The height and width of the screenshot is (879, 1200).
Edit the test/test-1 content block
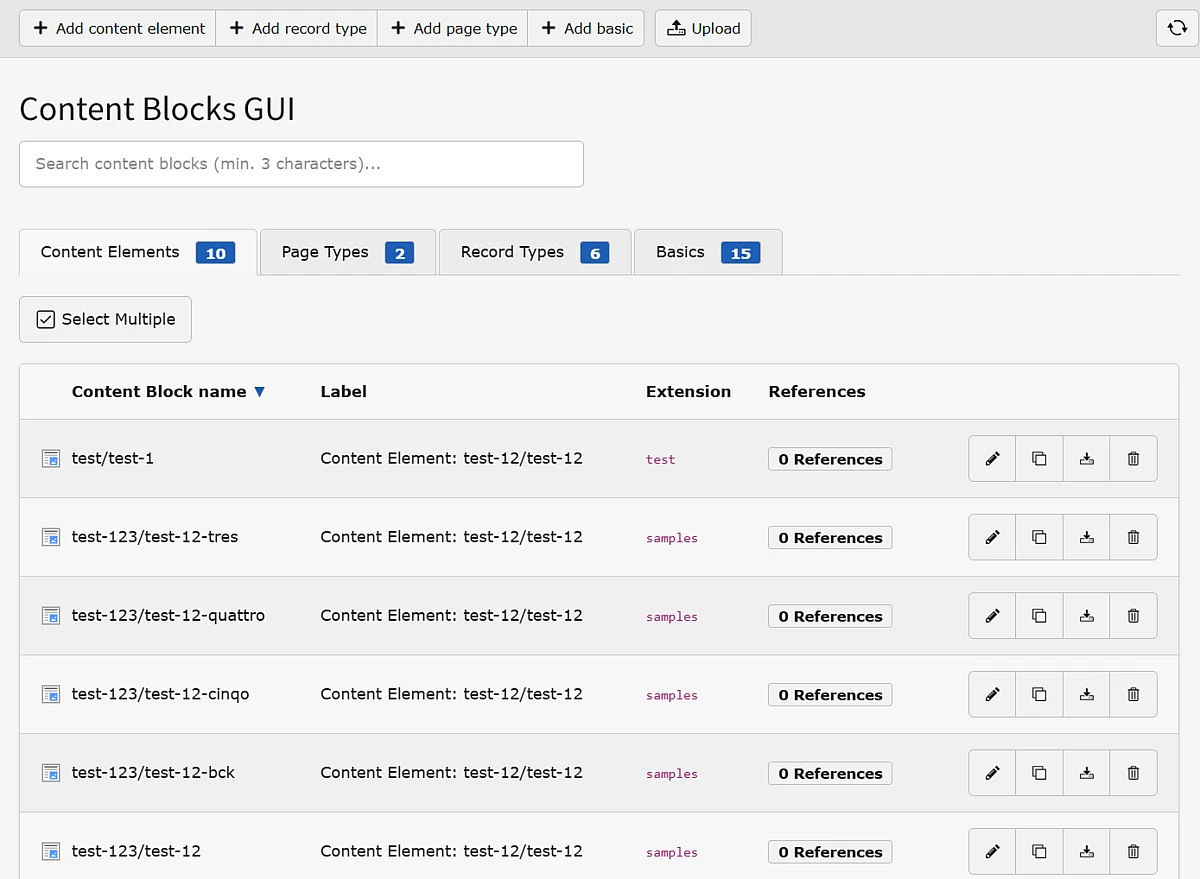[x=992, y=459]
